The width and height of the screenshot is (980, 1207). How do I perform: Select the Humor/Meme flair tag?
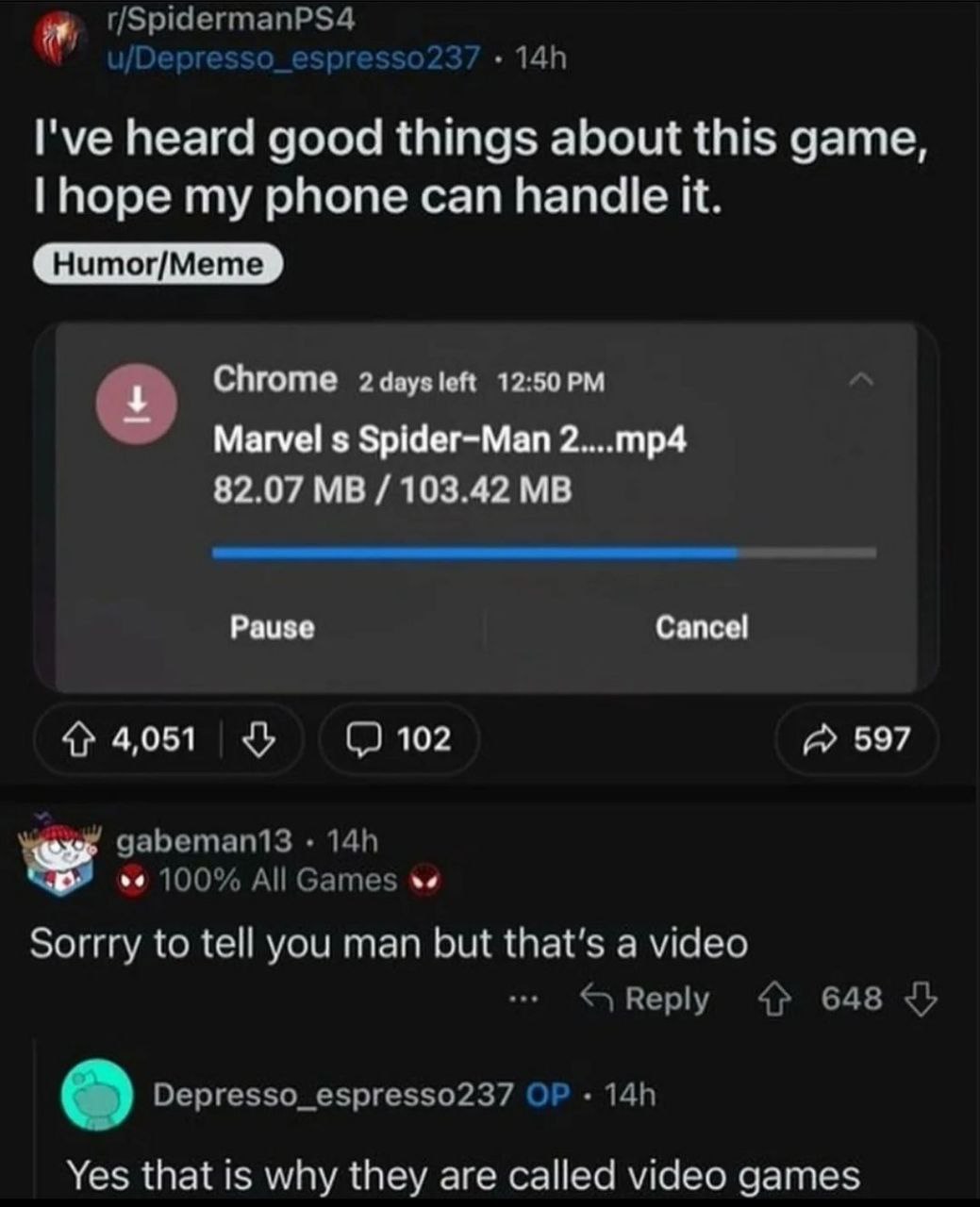tap(158, 264)
